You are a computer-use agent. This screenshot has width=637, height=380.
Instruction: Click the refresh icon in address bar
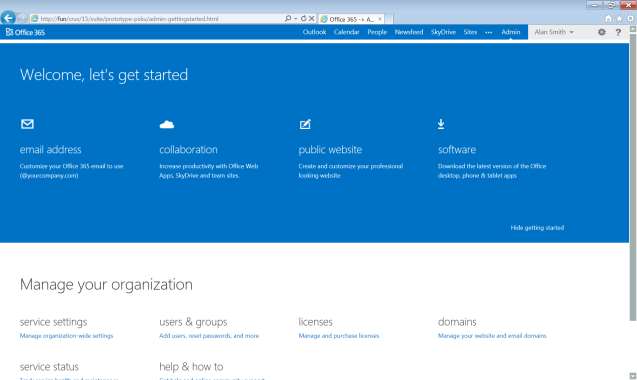(303, 19)
